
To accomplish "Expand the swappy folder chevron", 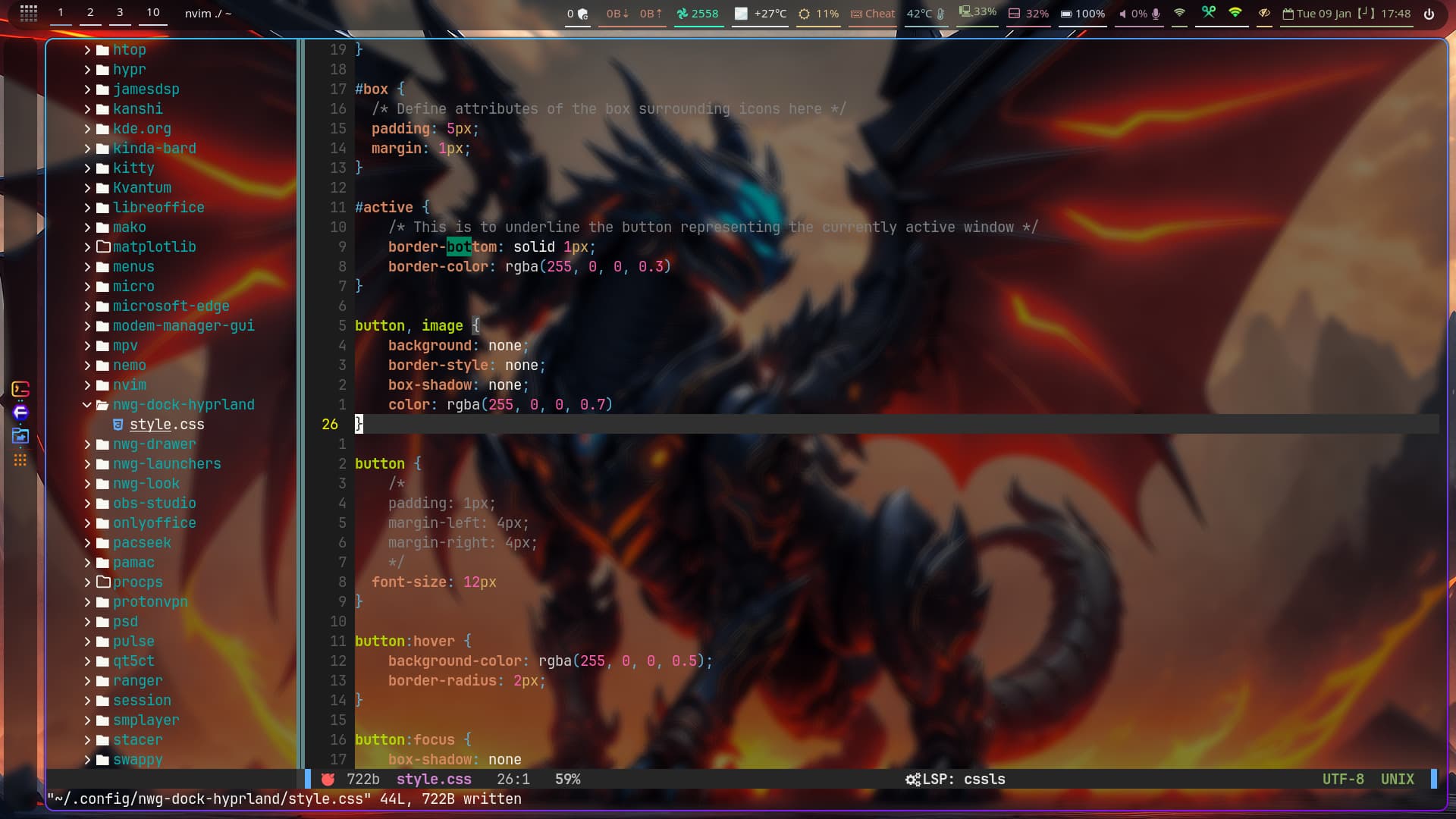I will pos(87,760).
